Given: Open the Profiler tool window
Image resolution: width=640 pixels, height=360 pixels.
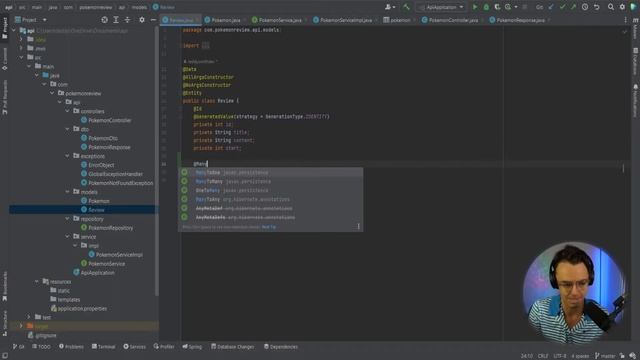Looking at the screenshot, I should point(164,347).
